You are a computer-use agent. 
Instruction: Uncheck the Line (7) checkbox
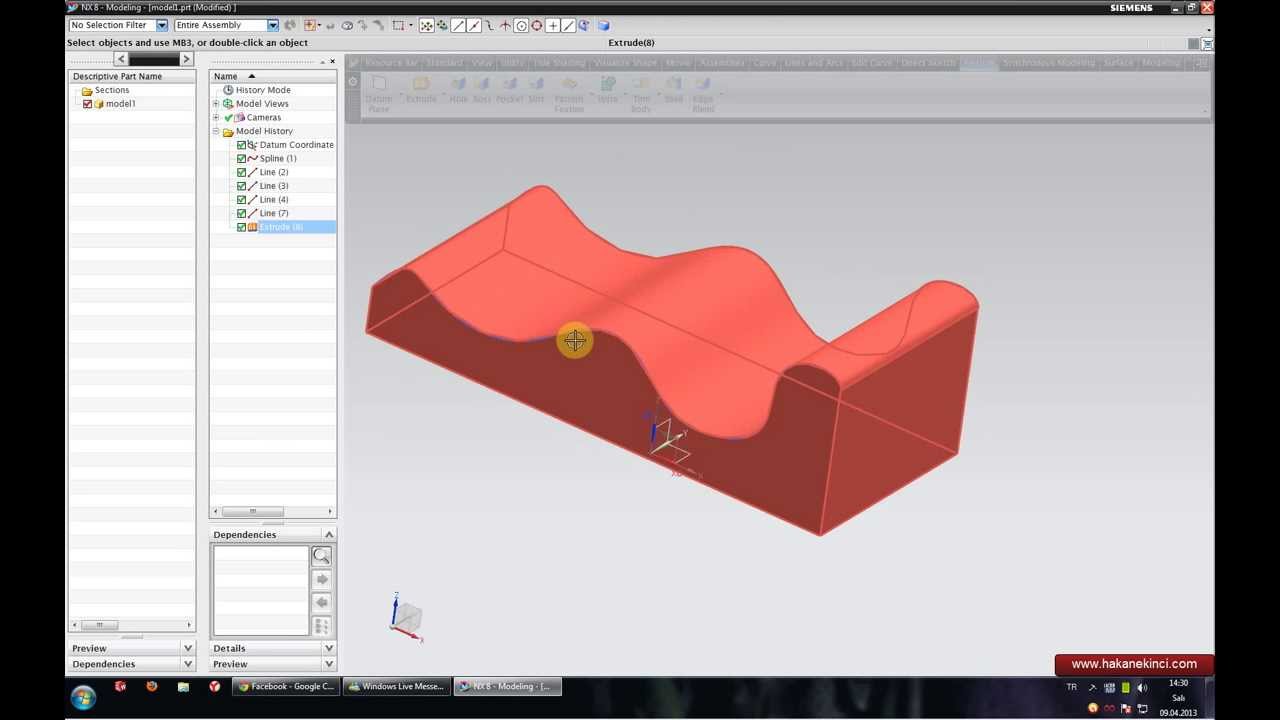click(x=241, y=213)
